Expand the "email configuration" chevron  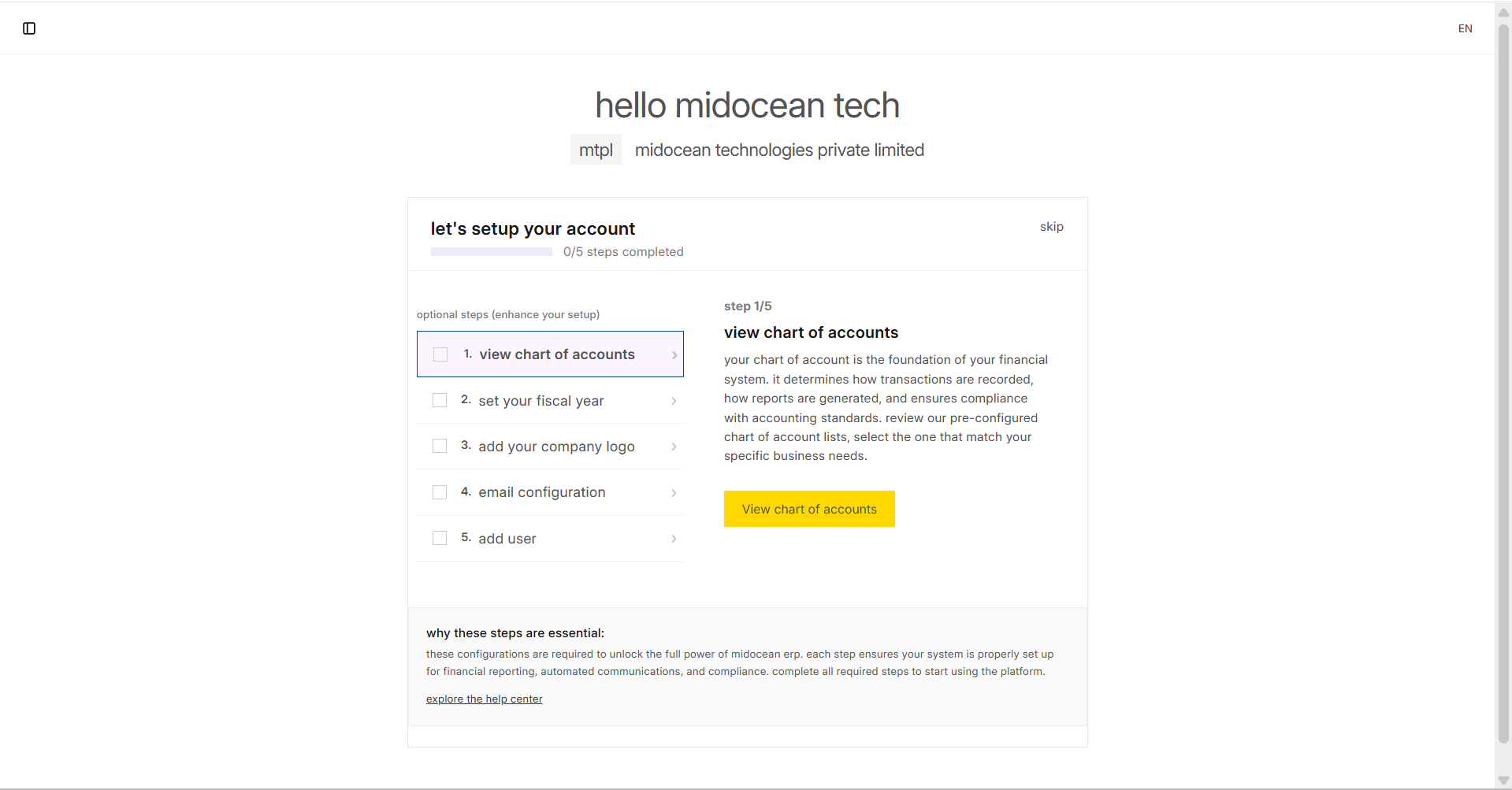click(674, 492)
